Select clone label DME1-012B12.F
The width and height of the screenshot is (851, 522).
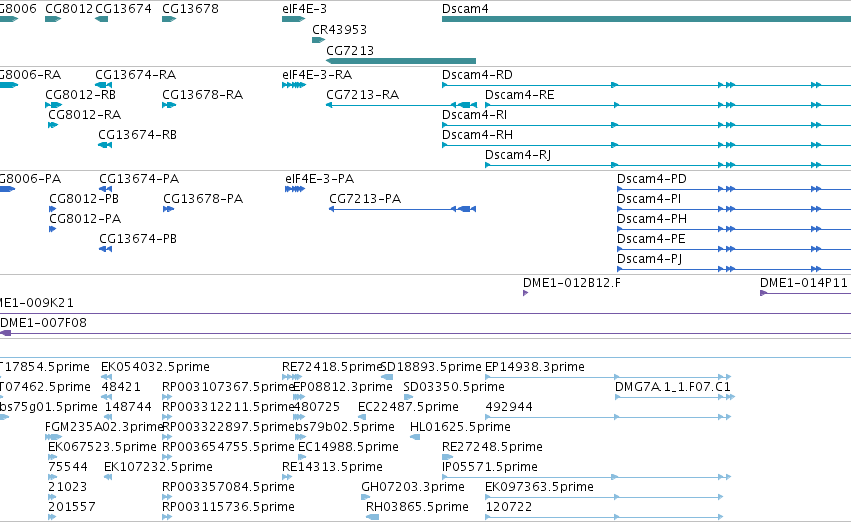572,283
